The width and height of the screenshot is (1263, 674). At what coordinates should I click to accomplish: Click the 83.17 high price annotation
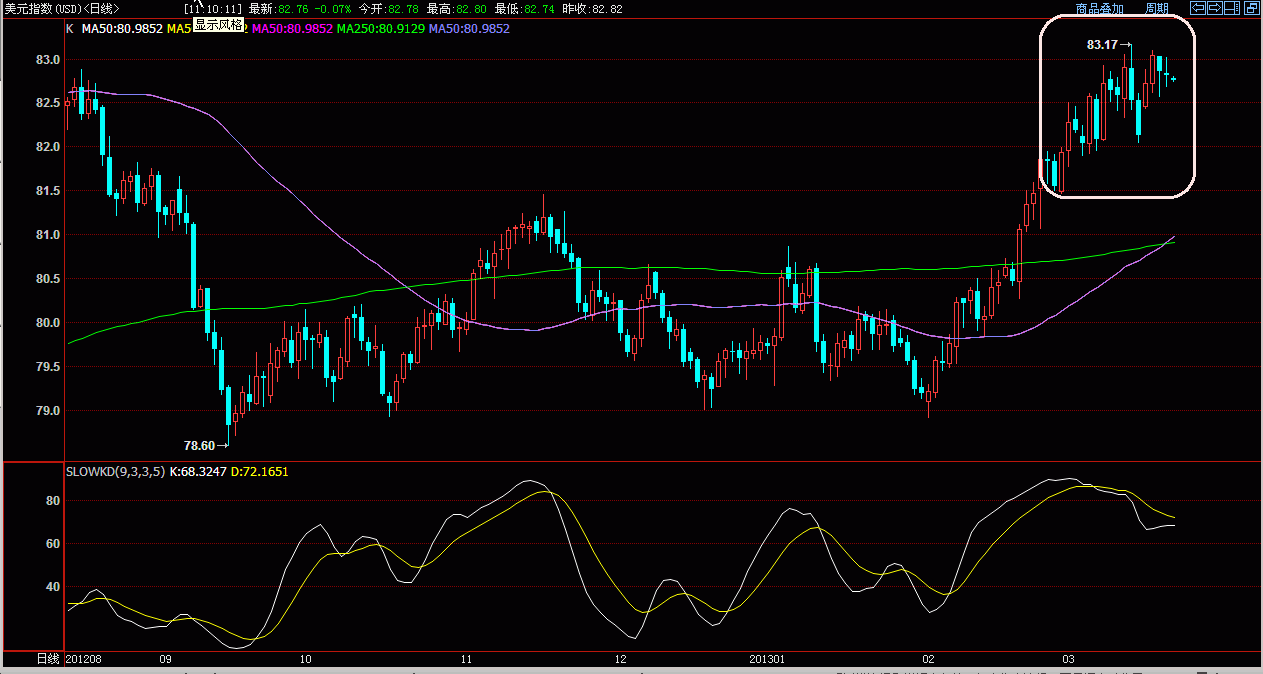(x=1102, y=45)
